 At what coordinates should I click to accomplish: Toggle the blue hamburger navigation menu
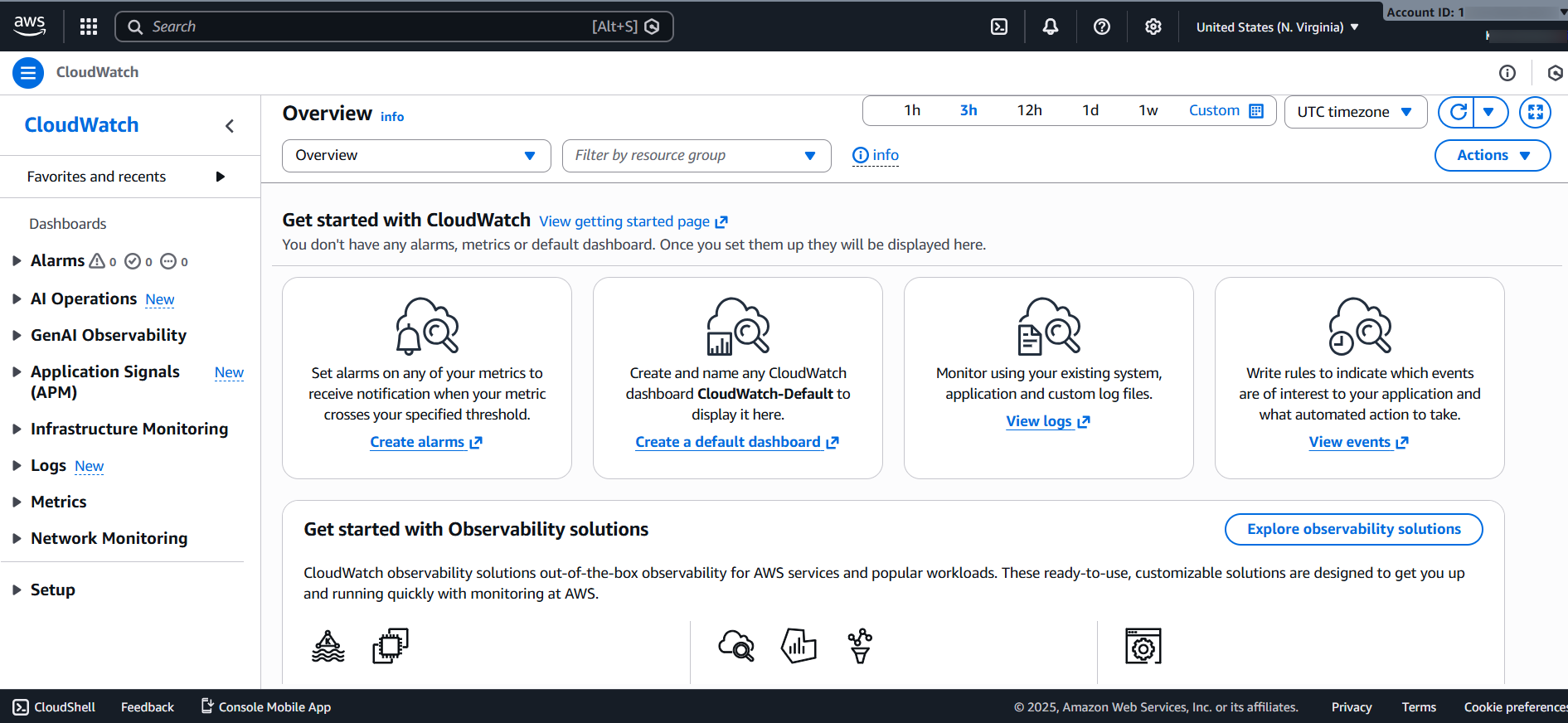[28, 73]
